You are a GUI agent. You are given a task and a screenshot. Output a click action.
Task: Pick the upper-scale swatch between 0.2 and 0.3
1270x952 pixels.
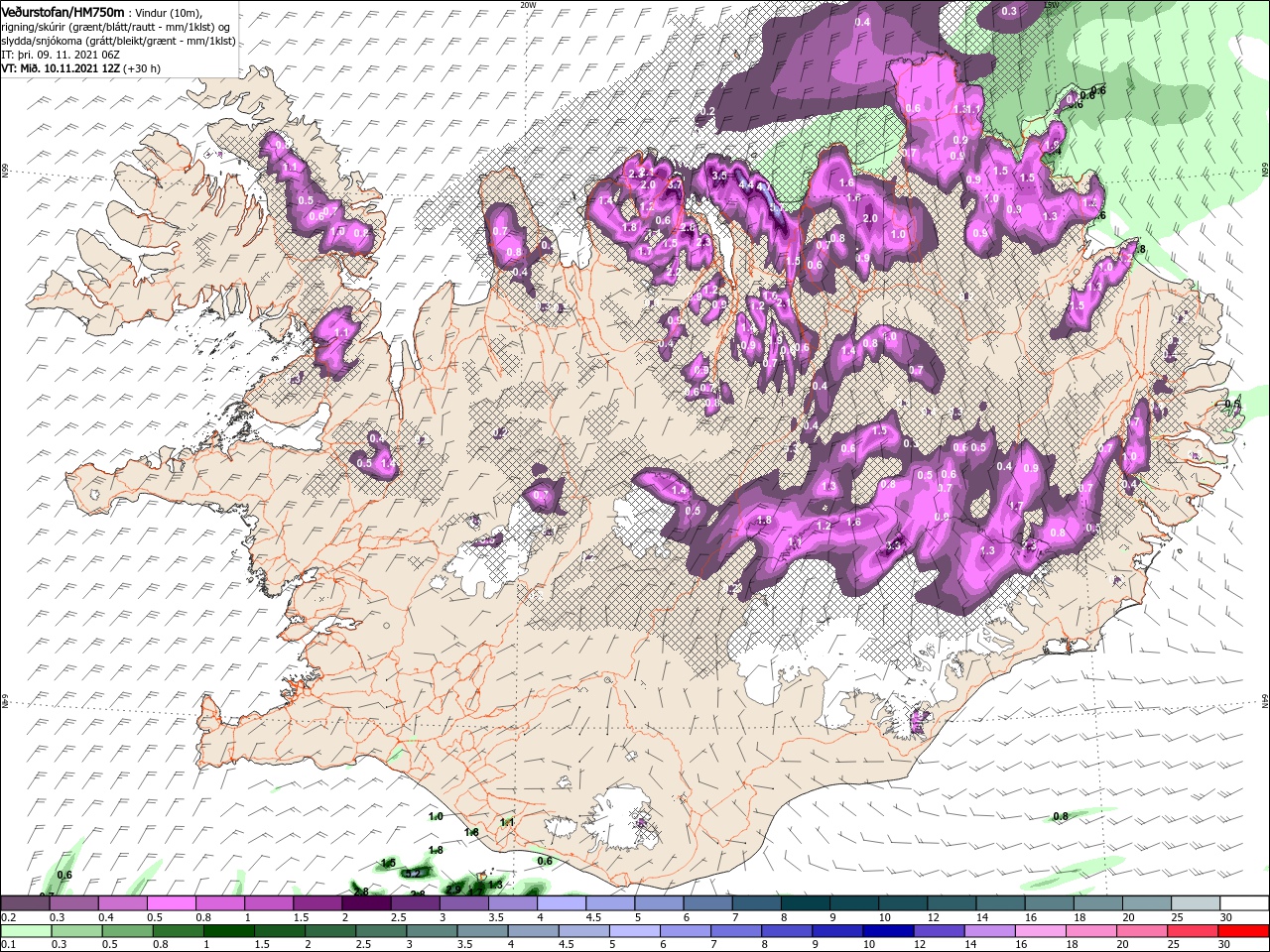click(25, 903)
